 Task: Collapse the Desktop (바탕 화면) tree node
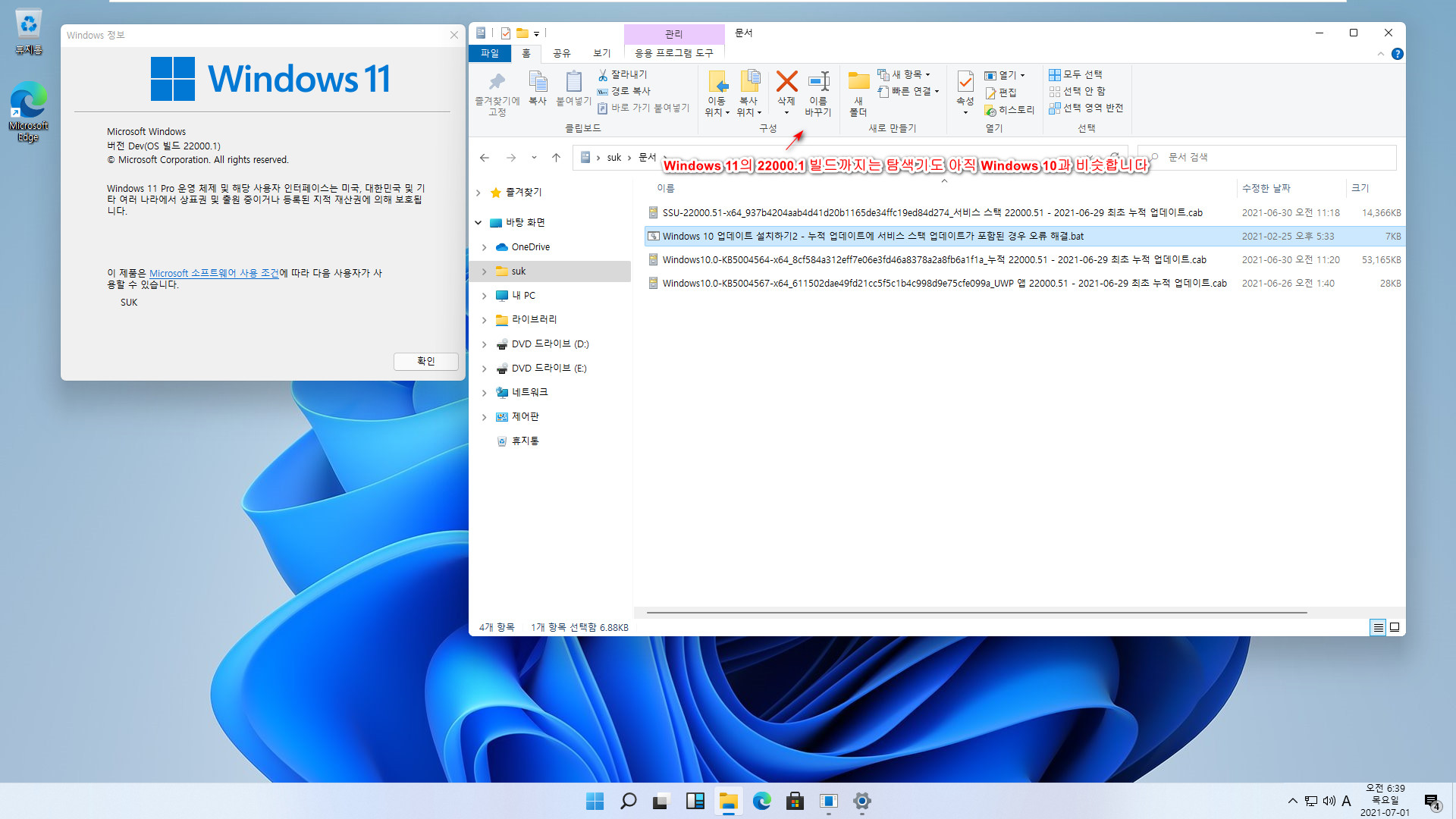pos(479,223)
